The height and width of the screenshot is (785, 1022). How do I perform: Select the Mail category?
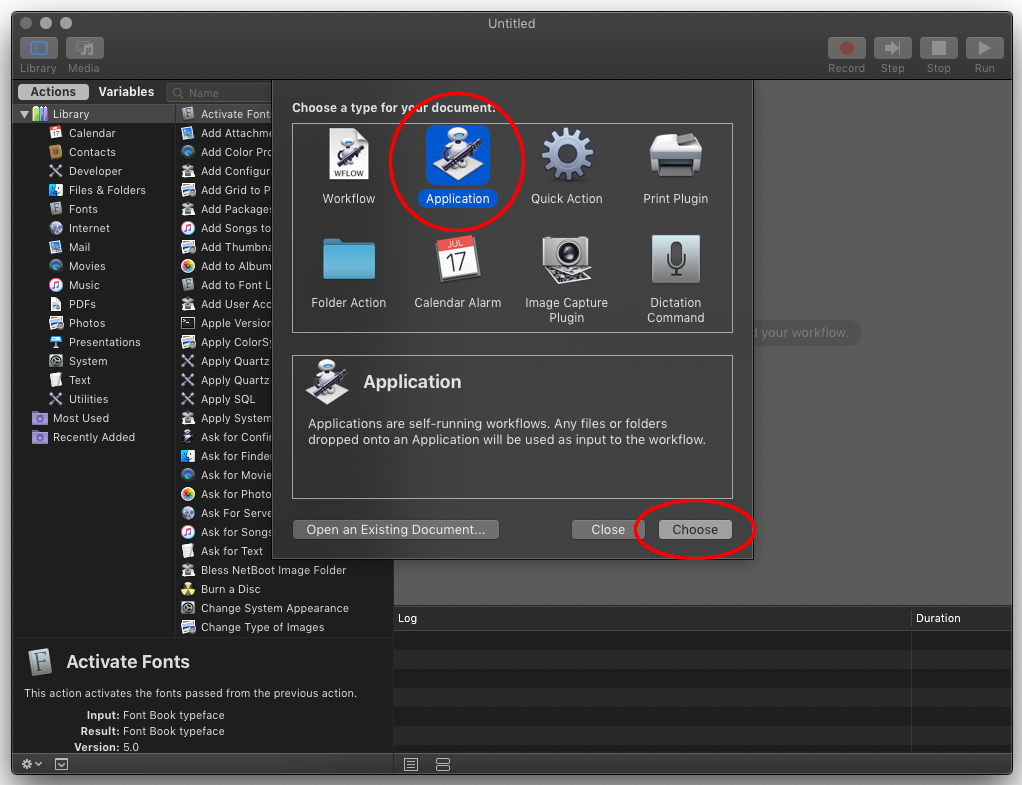pyautogui.click(x=79, y=247)
